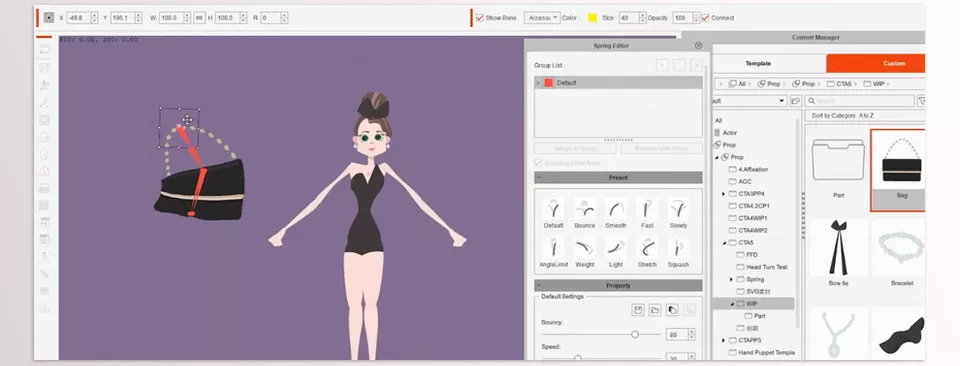Viewport: 960px width, 366px height.
Task: Click the yellow bone Color swatch
Action: (592, 18)
